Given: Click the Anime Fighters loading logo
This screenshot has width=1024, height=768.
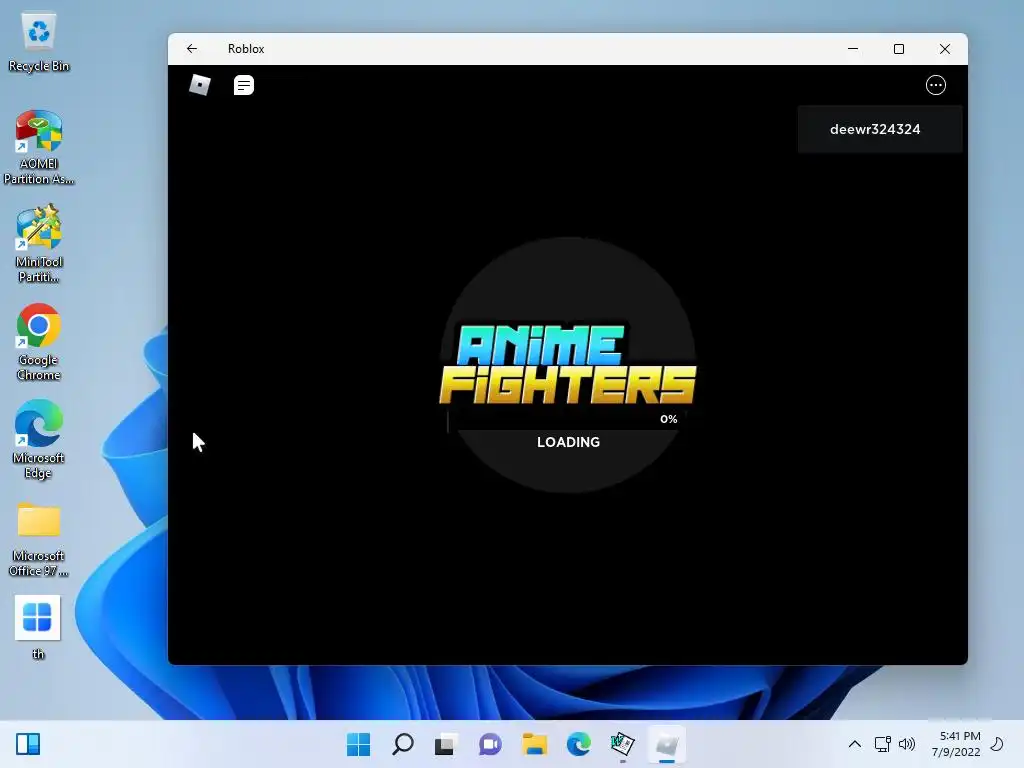Looking at the screenshot, I should click(x=568, y=363).
